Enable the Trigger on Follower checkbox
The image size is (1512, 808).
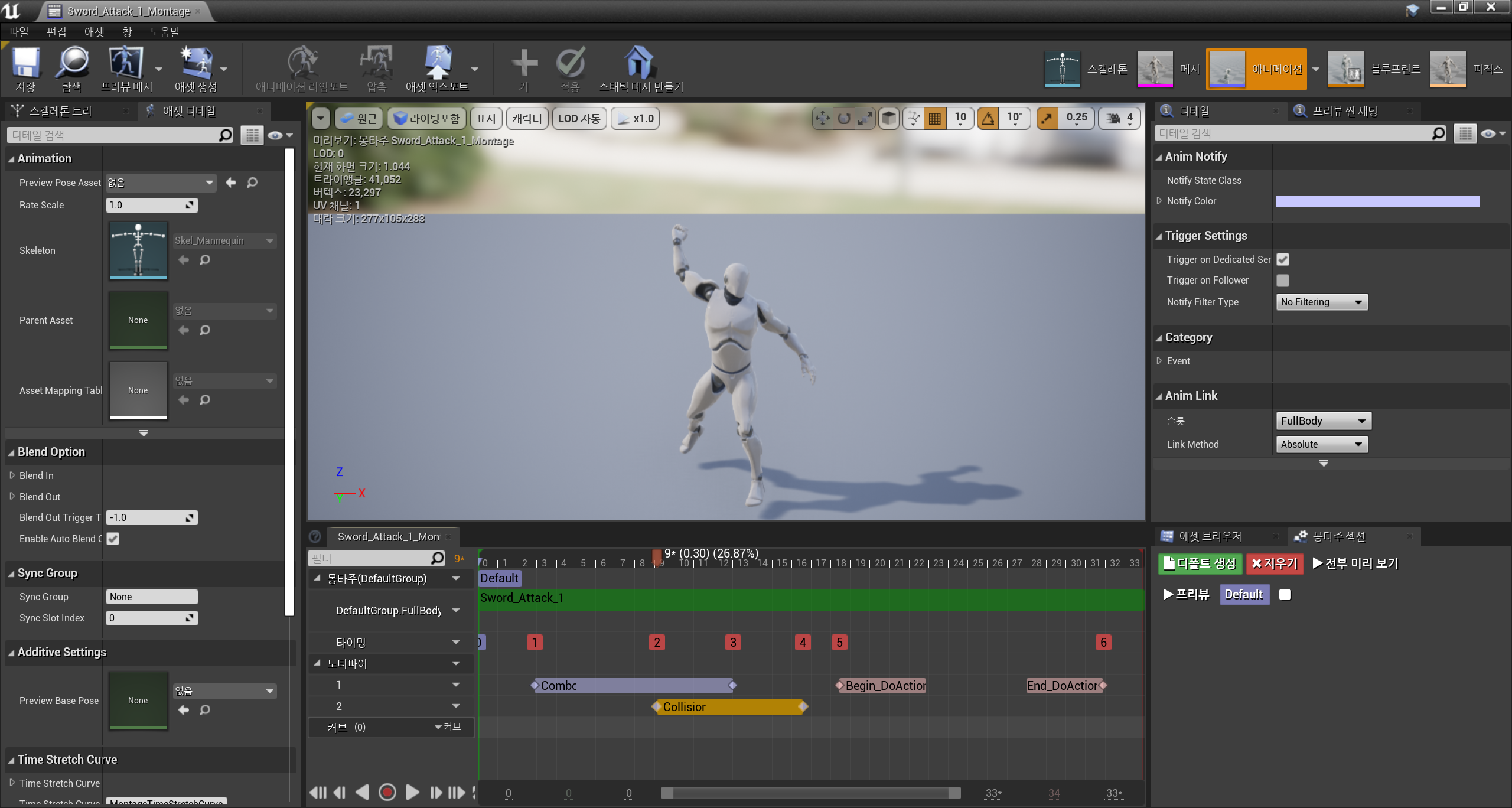[1283, 281]
